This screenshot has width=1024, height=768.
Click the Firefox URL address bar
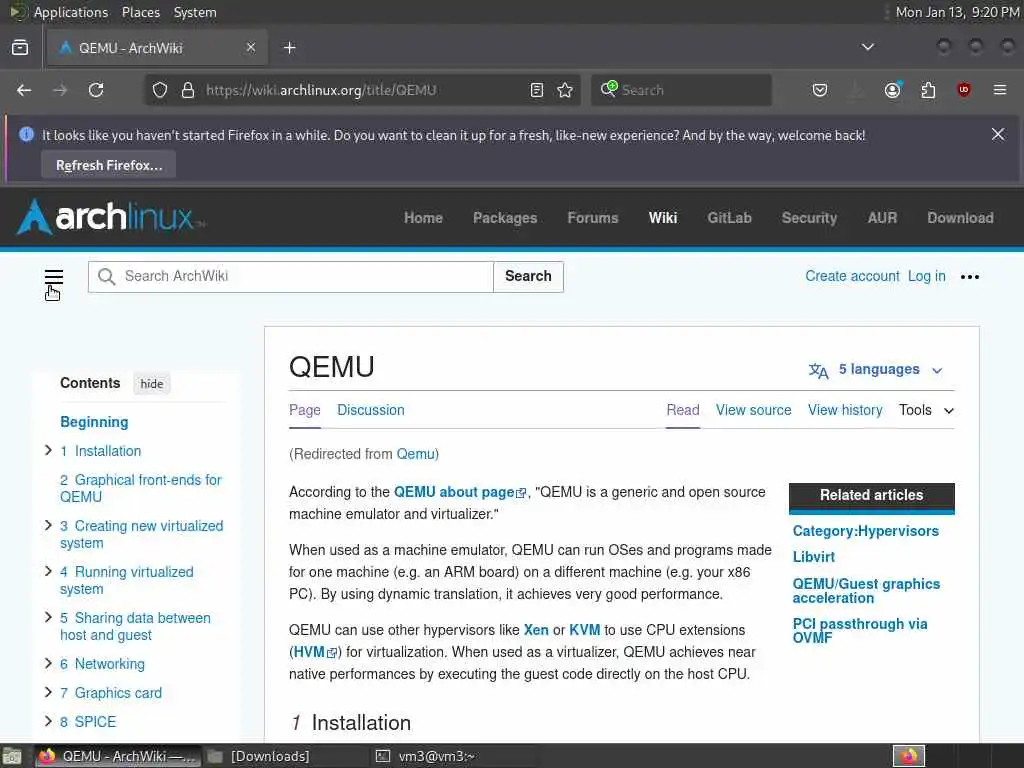tap(363, 90)
